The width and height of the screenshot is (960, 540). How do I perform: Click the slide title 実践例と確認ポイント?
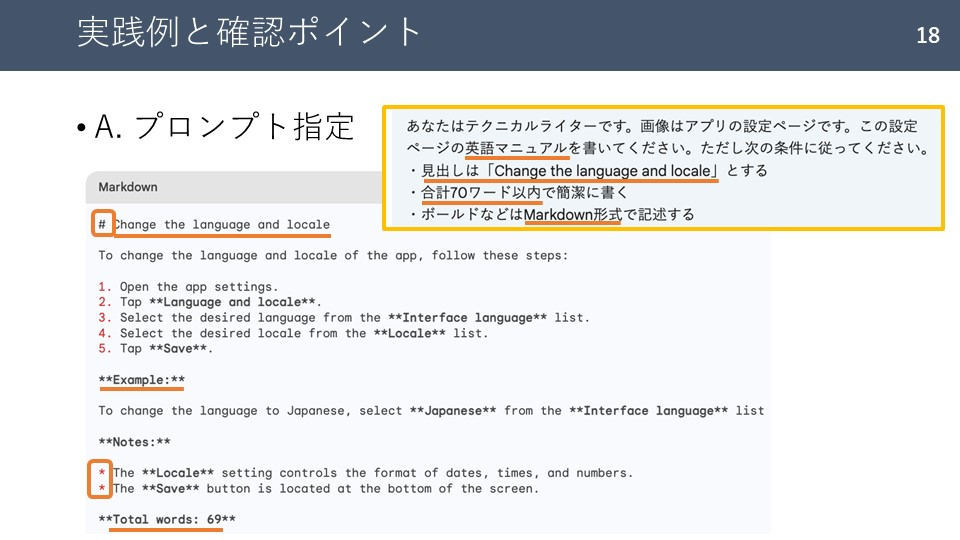pos(249,32)
